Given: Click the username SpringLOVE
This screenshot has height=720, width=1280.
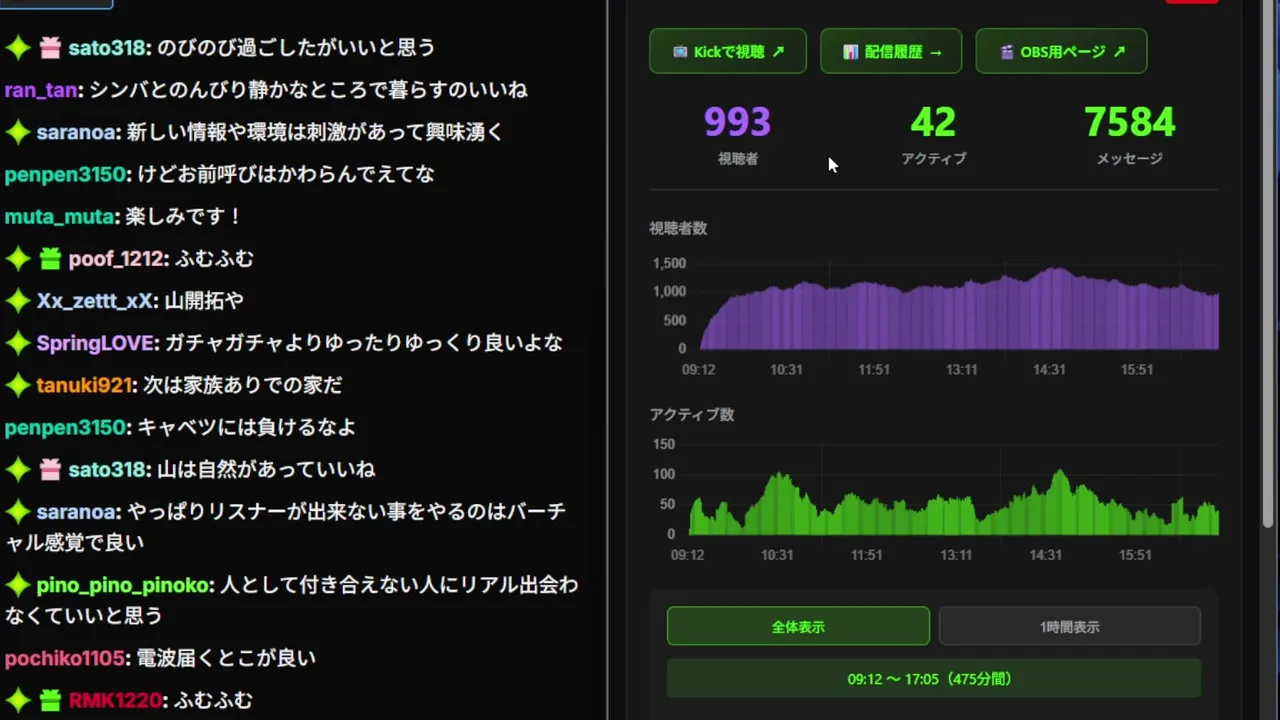Looking at the screenshot, I should (96, 343).
